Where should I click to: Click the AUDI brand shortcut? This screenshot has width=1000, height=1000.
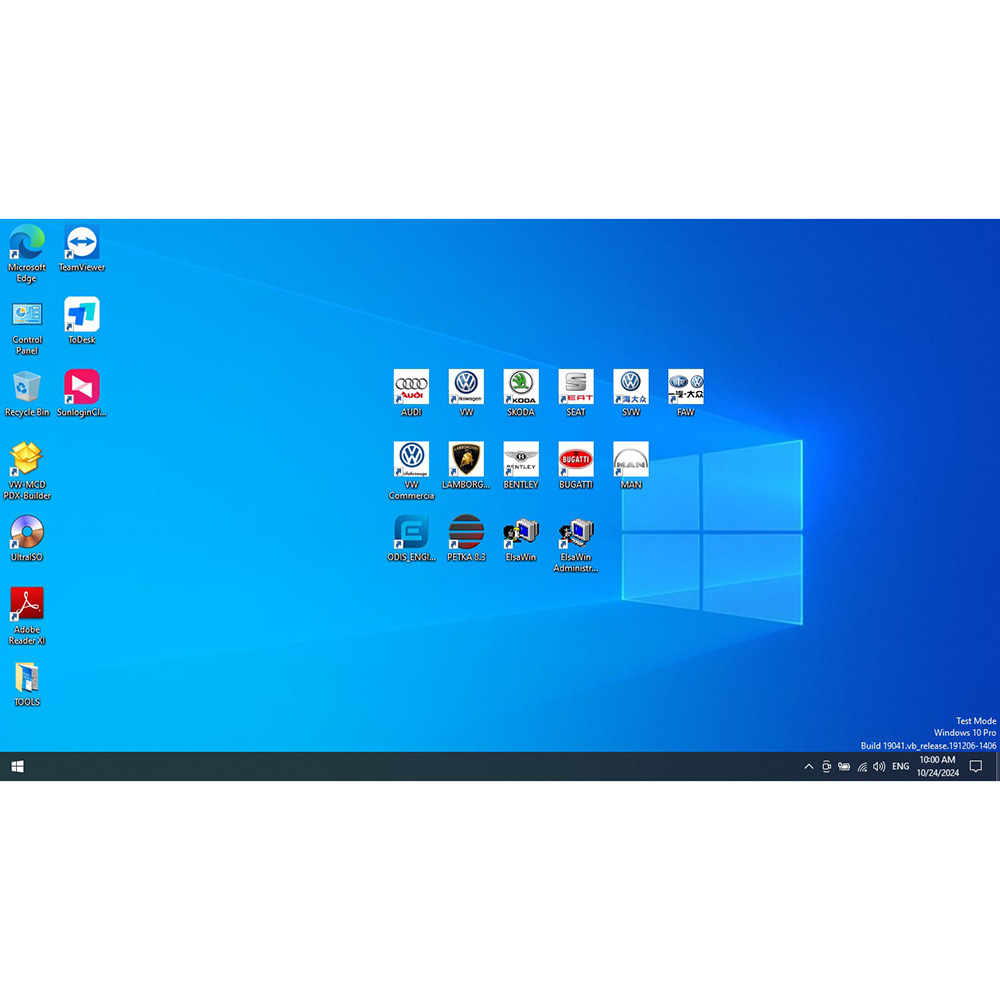pos(411,393)
